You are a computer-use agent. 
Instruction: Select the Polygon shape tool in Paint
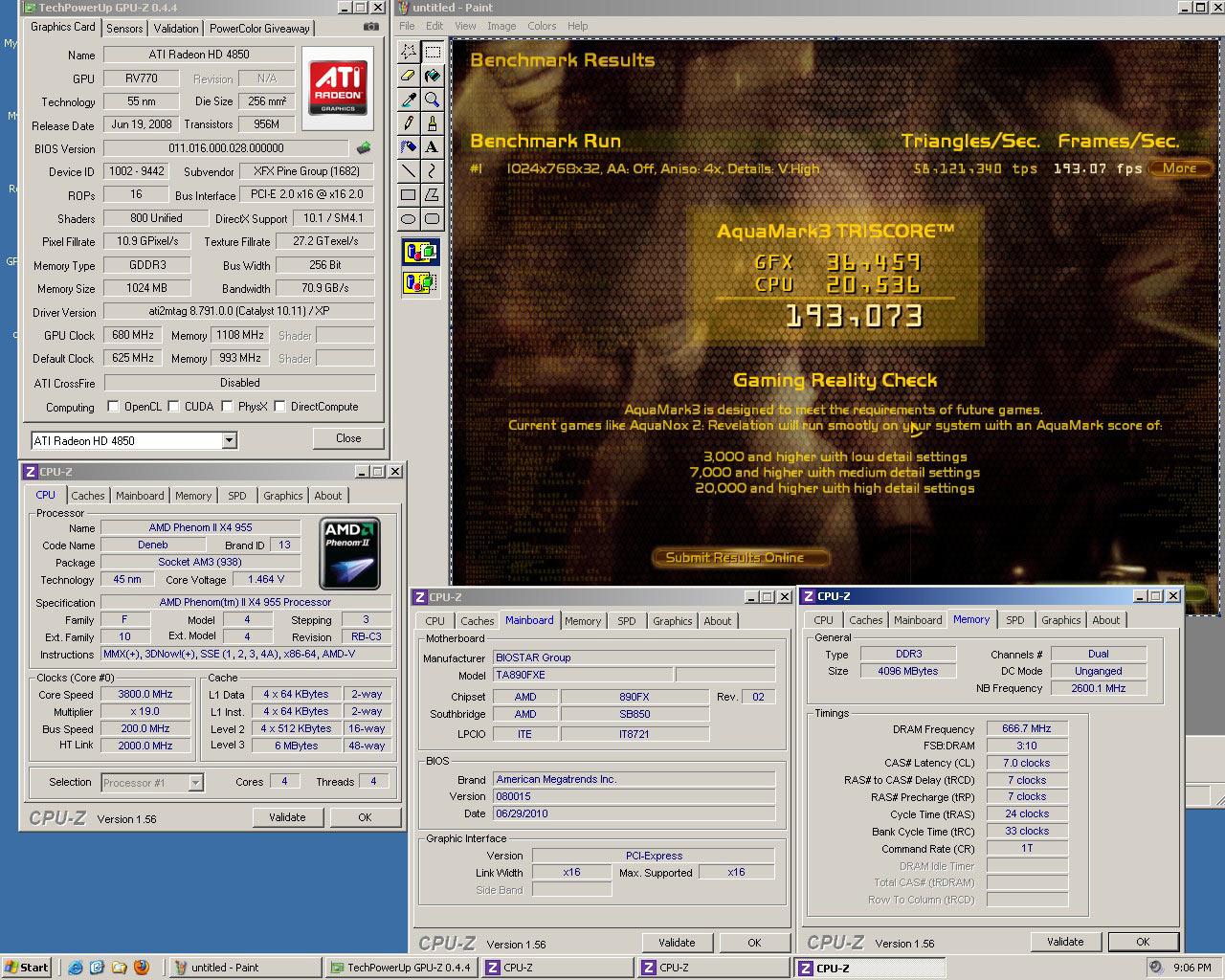click(433, 195)
